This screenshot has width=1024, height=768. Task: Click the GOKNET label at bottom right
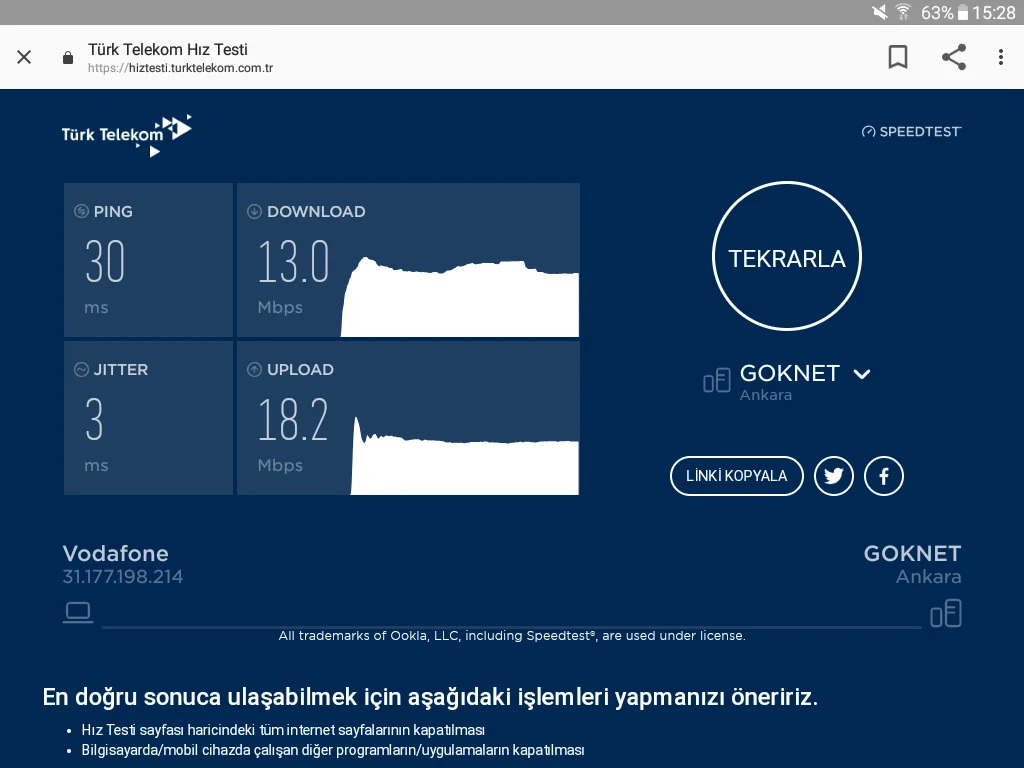point(912,554)
